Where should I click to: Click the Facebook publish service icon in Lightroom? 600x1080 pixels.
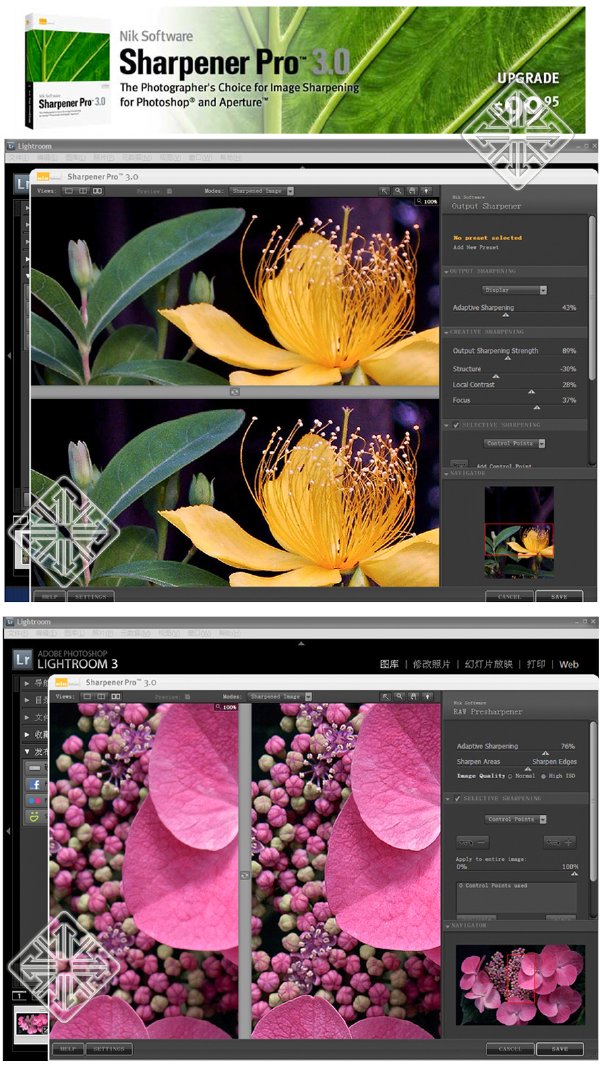[34, 785]
